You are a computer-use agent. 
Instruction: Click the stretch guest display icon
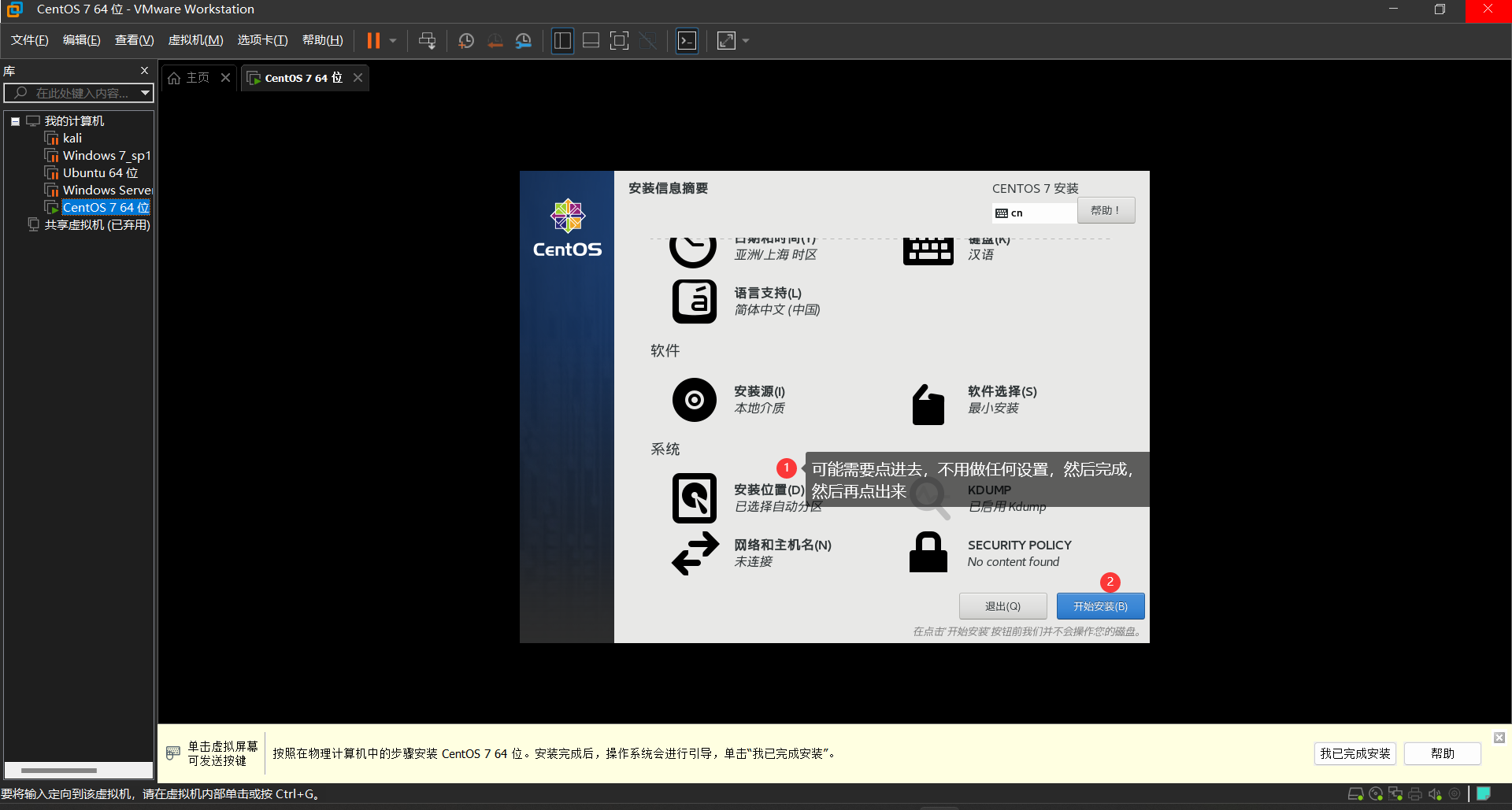tap(727, 41)
